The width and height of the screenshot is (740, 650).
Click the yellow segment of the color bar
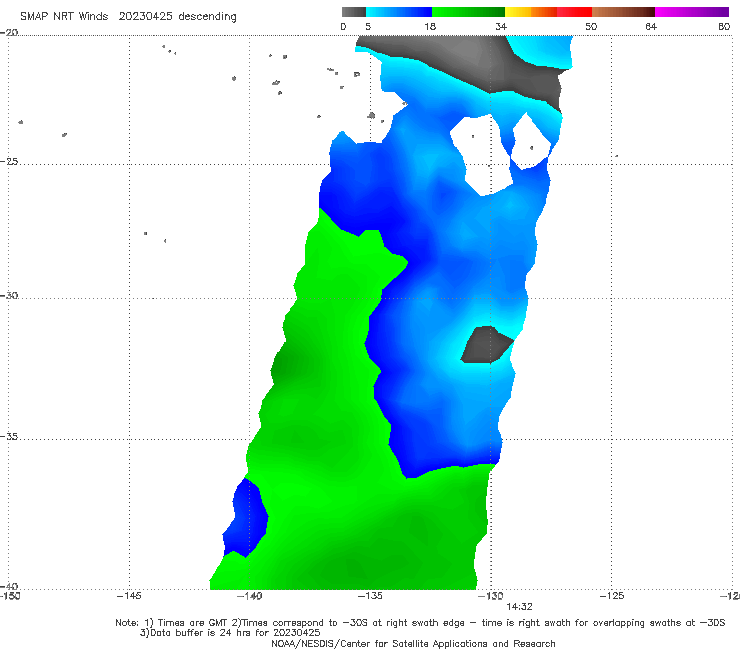click(x=518, y=12)
